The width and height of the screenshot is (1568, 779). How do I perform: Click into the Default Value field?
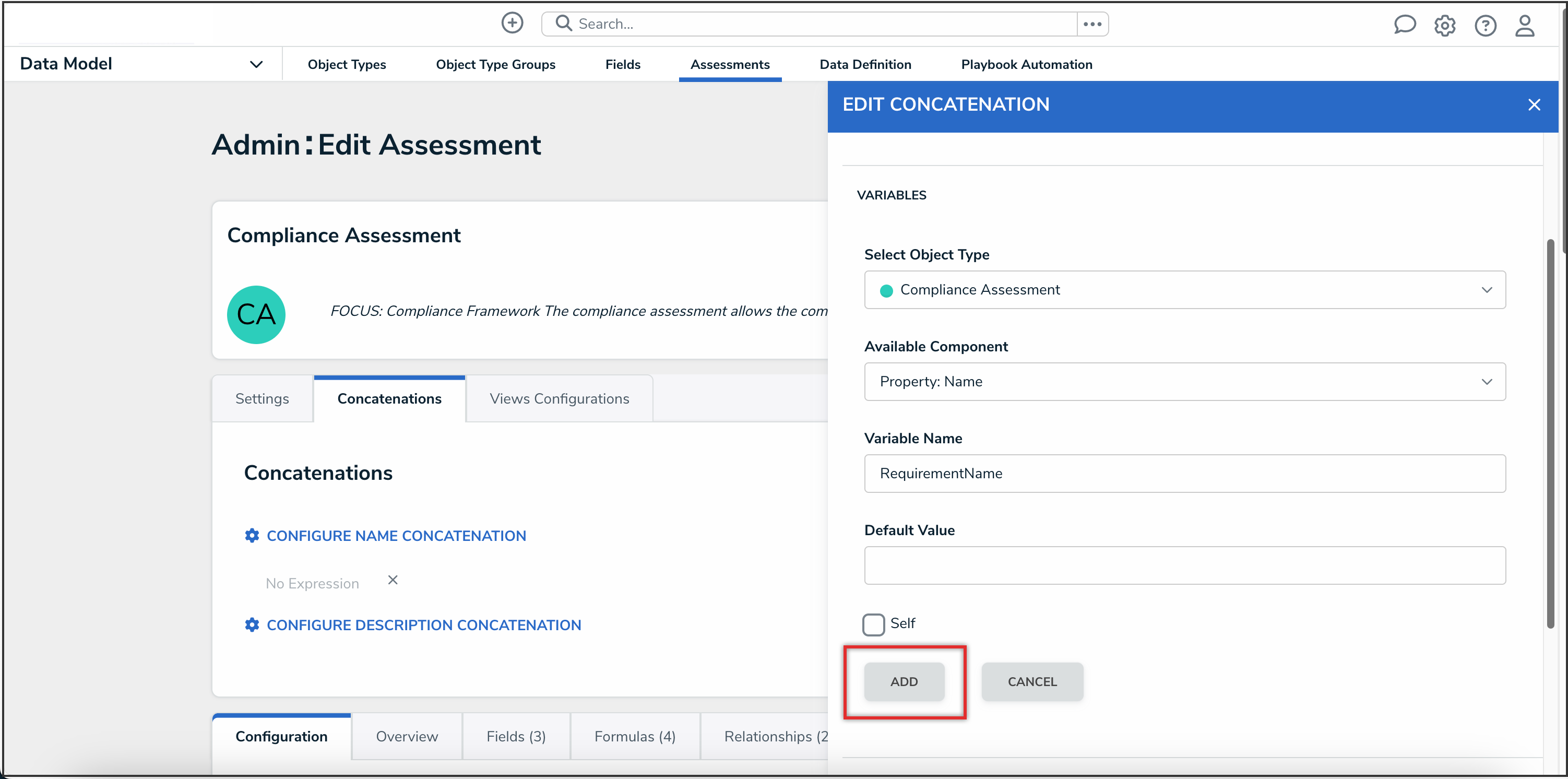coord(1184,565)
